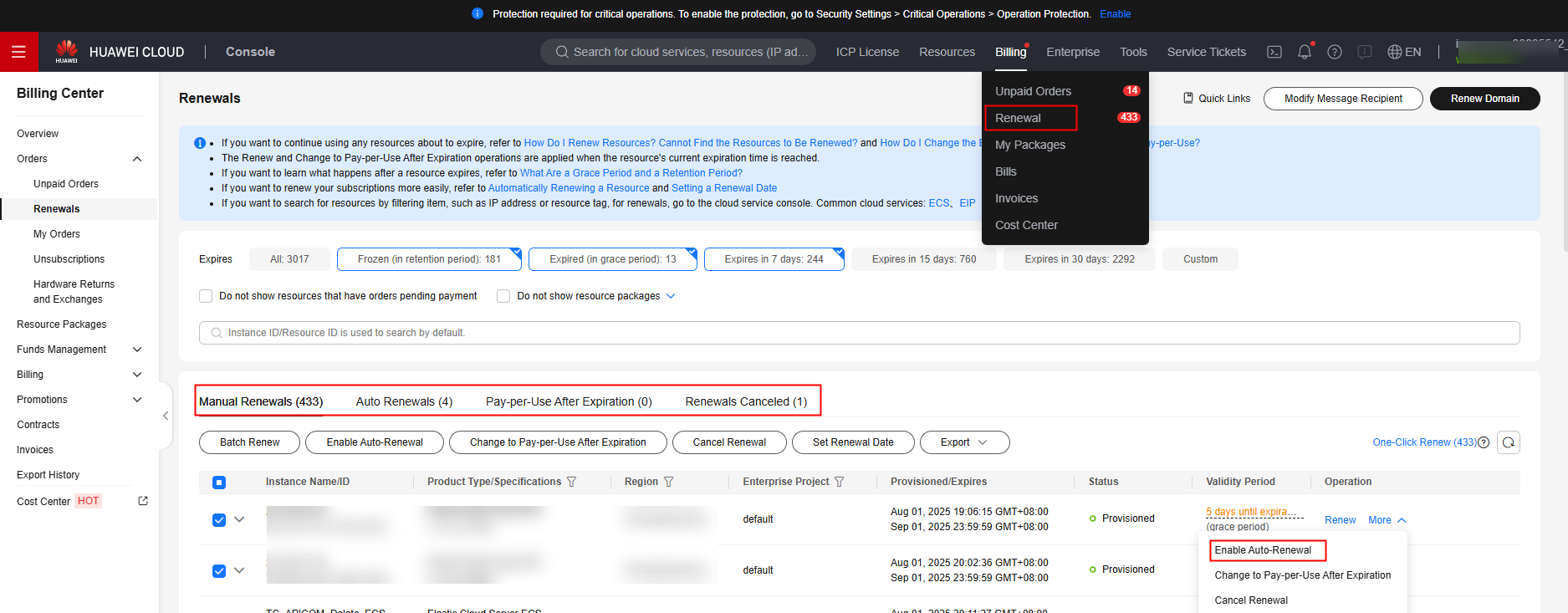The width and height of the screenshot is (1568, 613).
Task: Click the info icon in protection banner
Action: (478, 13)
